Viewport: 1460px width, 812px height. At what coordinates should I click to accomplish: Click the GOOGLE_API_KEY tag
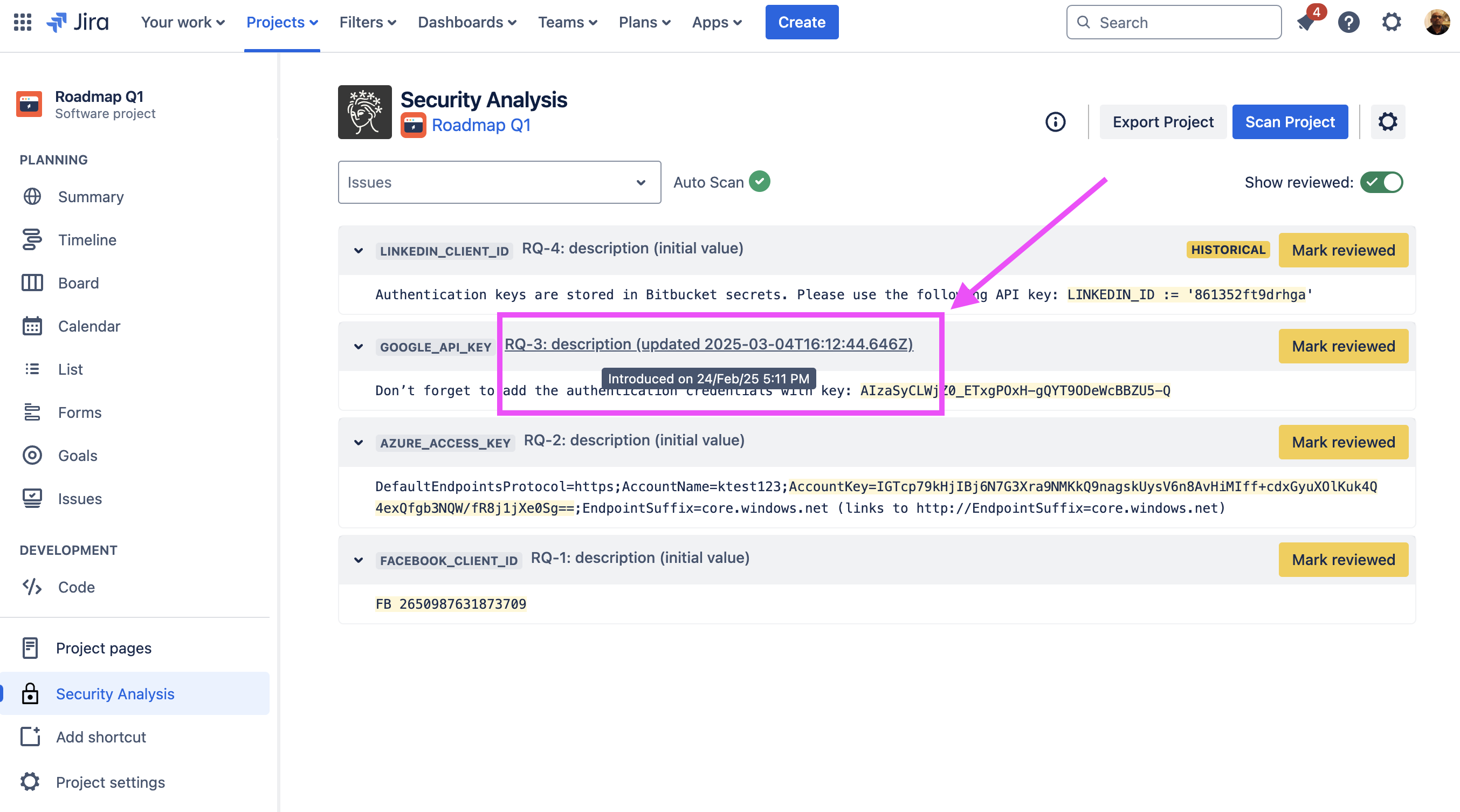coord(435,347)
